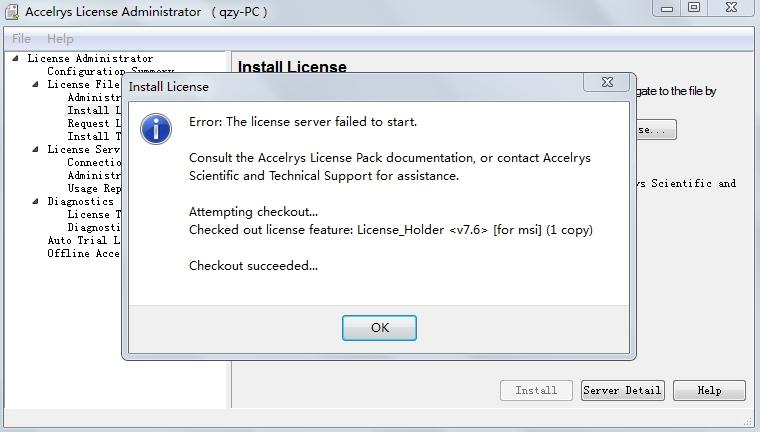Click the blue information icon in dialog
The width and height of the screenshot is (760, 432).
coord(156,128)
